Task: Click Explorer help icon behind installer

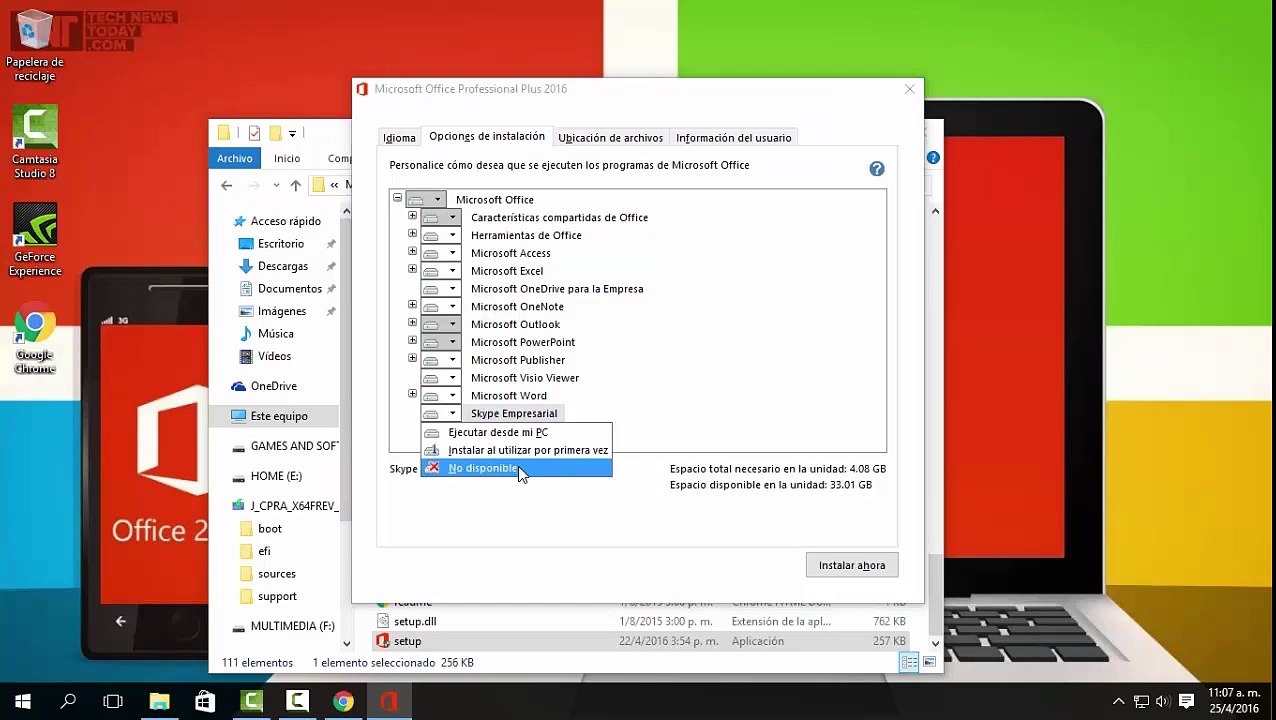Action: click(933, 157)
